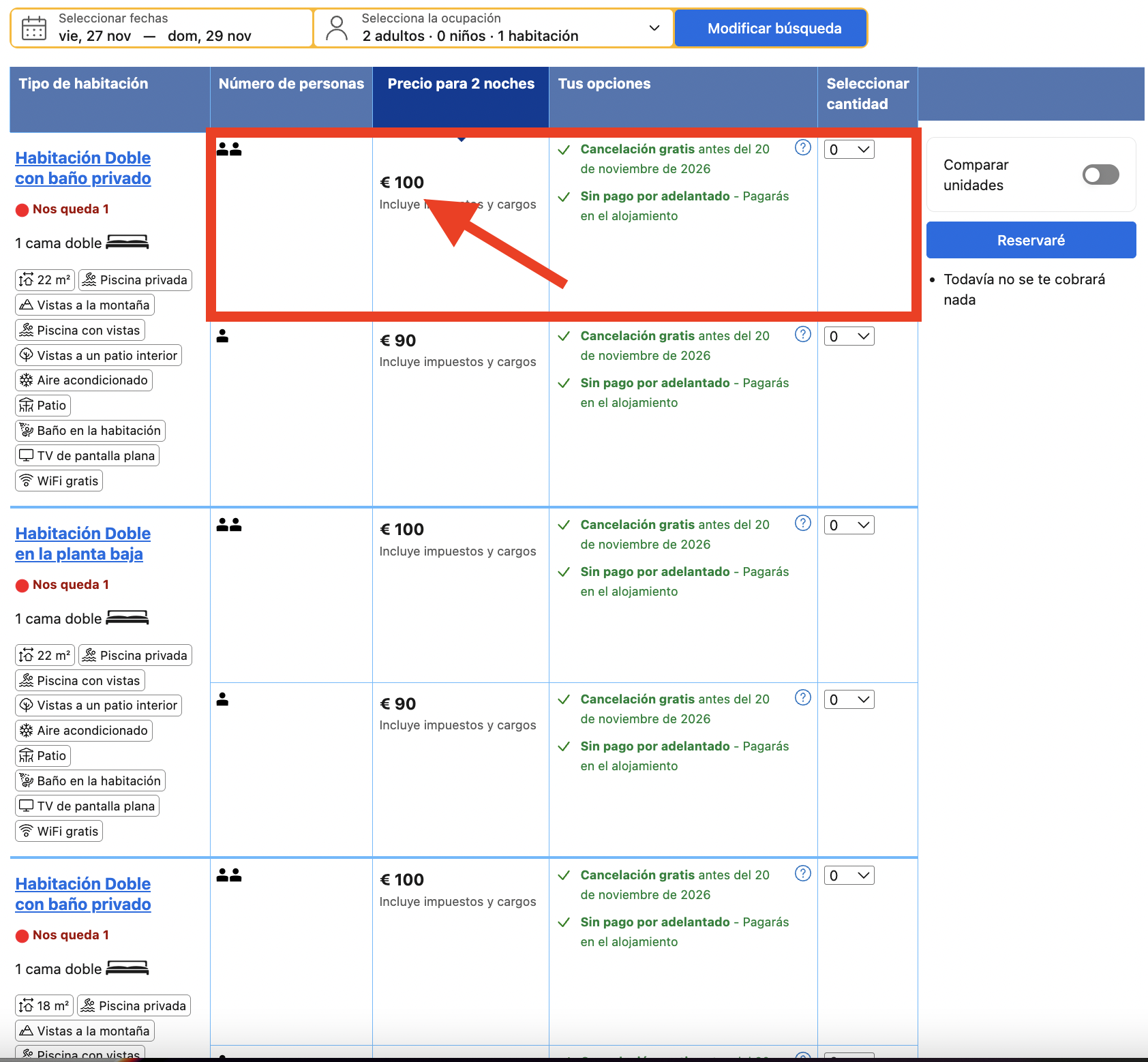
Task: Click Patio badge in first room
Action: coord(43,405)
